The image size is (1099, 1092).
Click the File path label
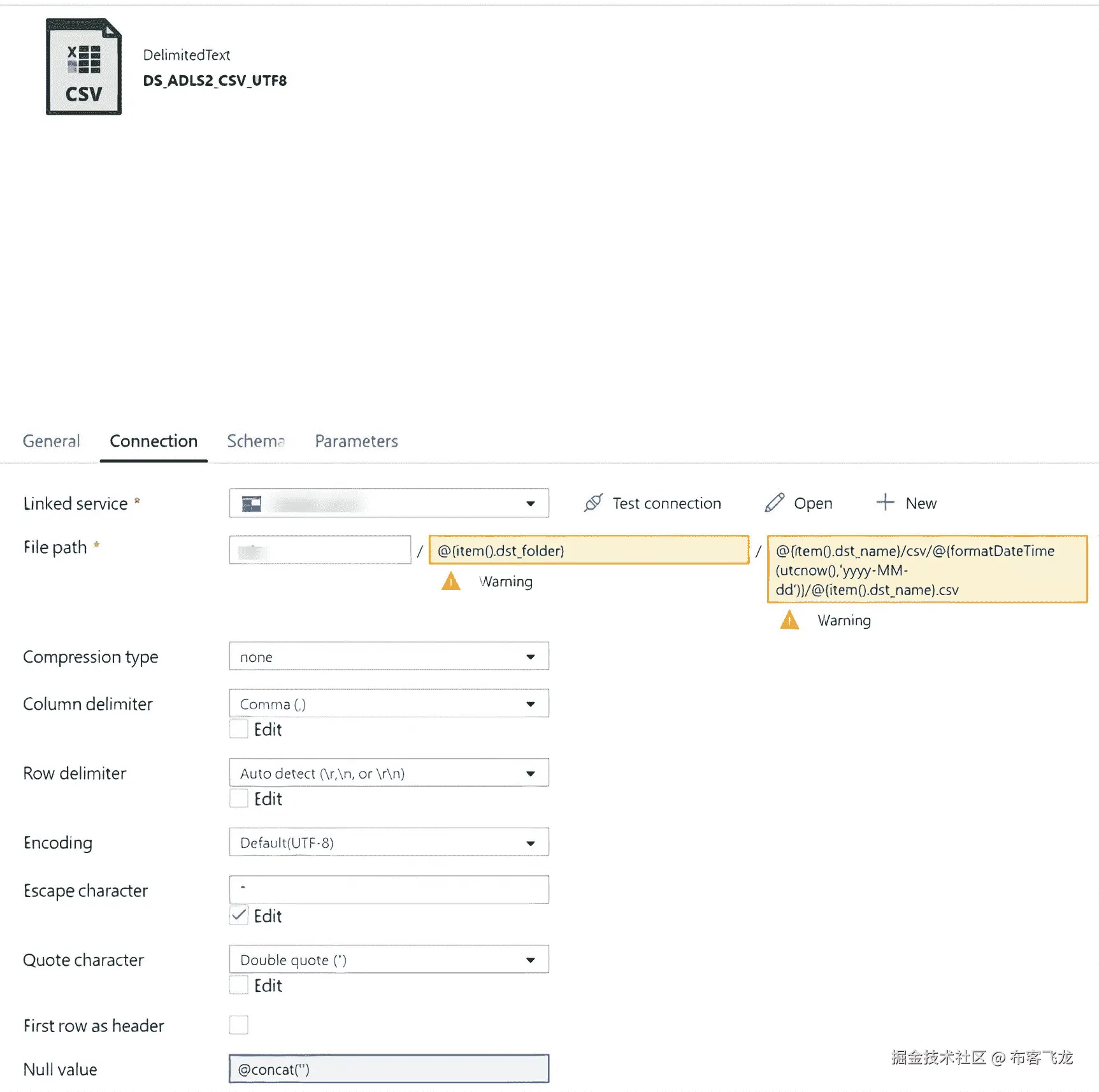point(55,547)
